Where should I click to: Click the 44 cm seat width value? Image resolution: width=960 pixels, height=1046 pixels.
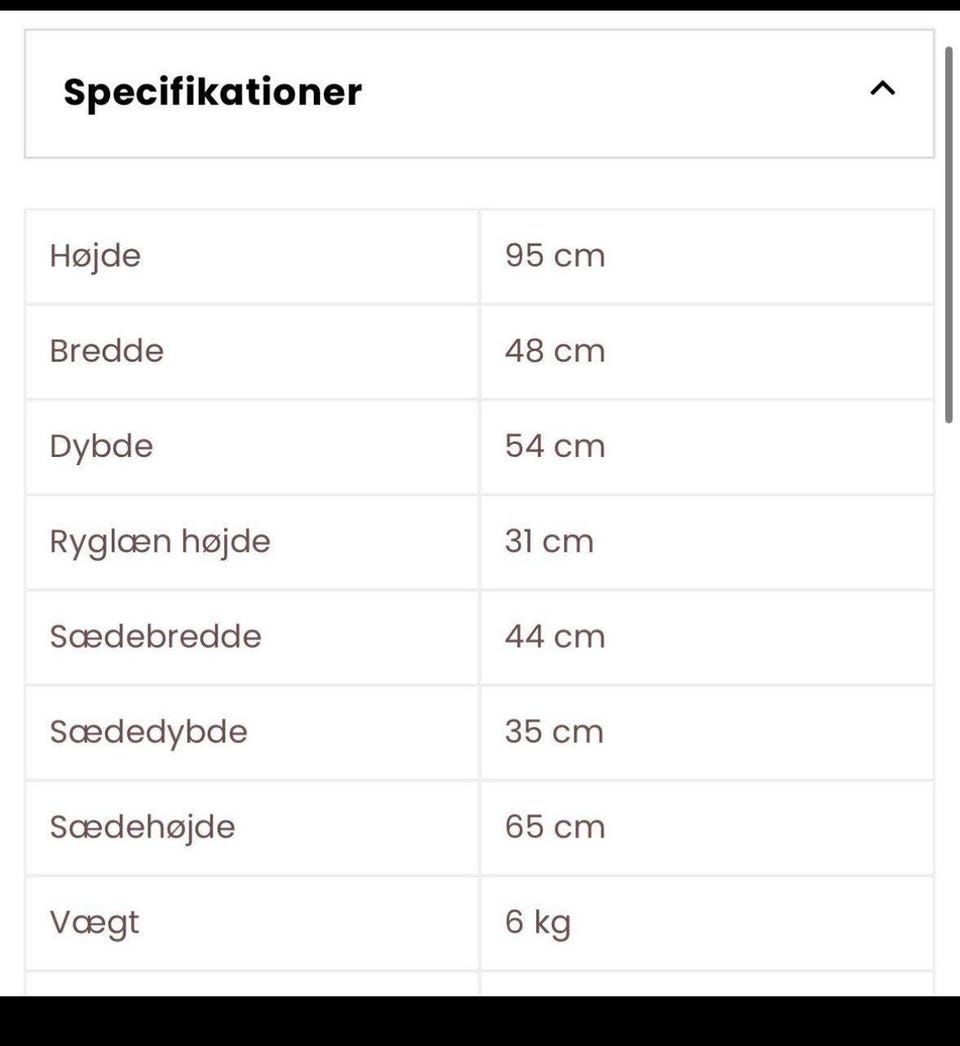pyautogui.click(x=555, y=636)
